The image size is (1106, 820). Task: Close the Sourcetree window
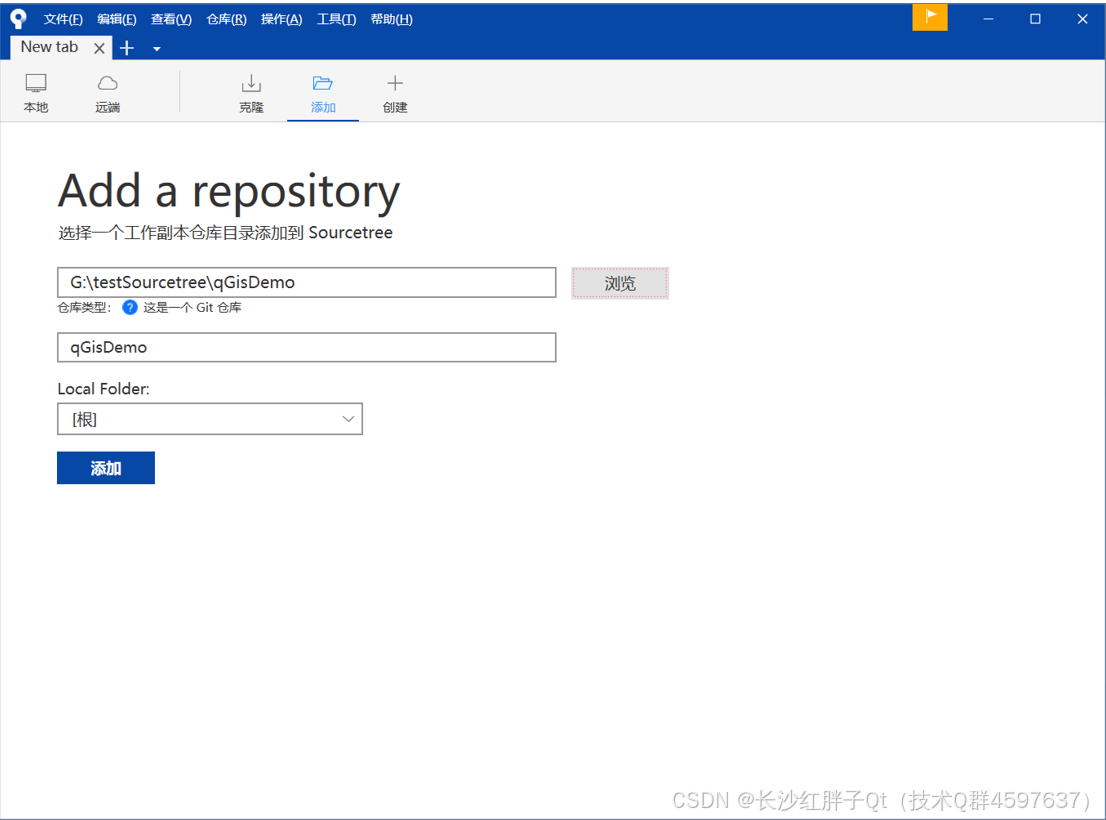pos(1082,19)
